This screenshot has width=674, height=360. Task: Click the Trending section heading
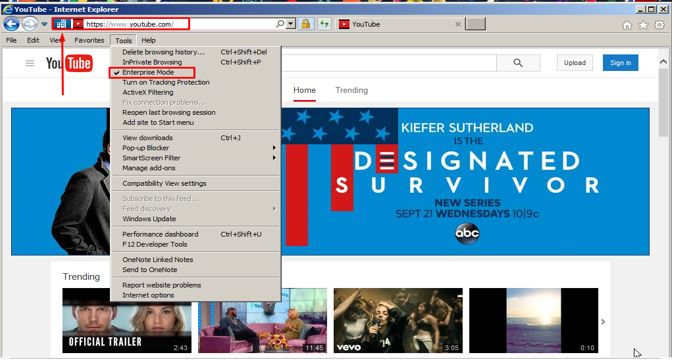point(81,277)
